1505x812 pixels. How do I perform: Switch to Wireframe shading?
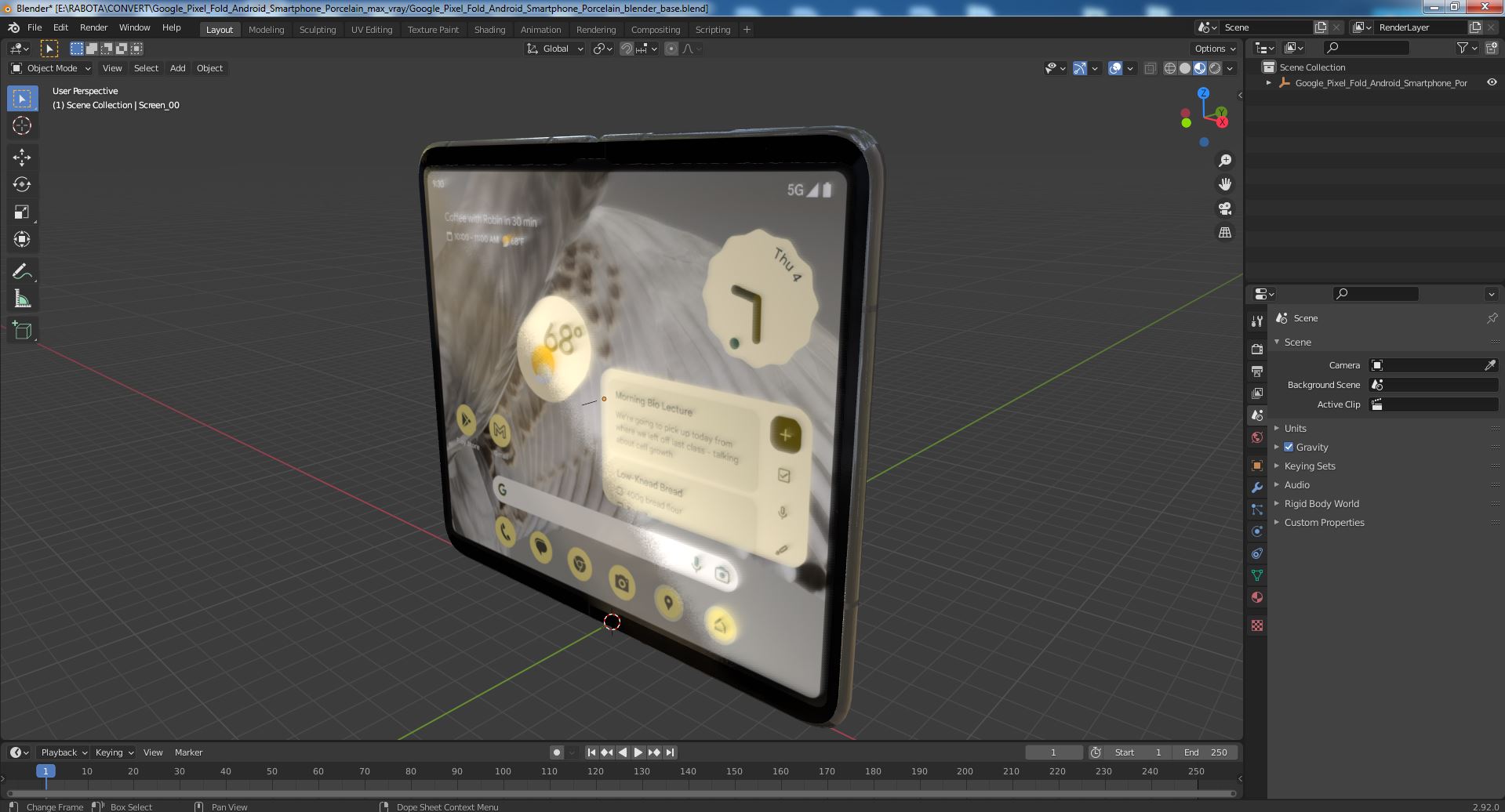coord(1169,68)
